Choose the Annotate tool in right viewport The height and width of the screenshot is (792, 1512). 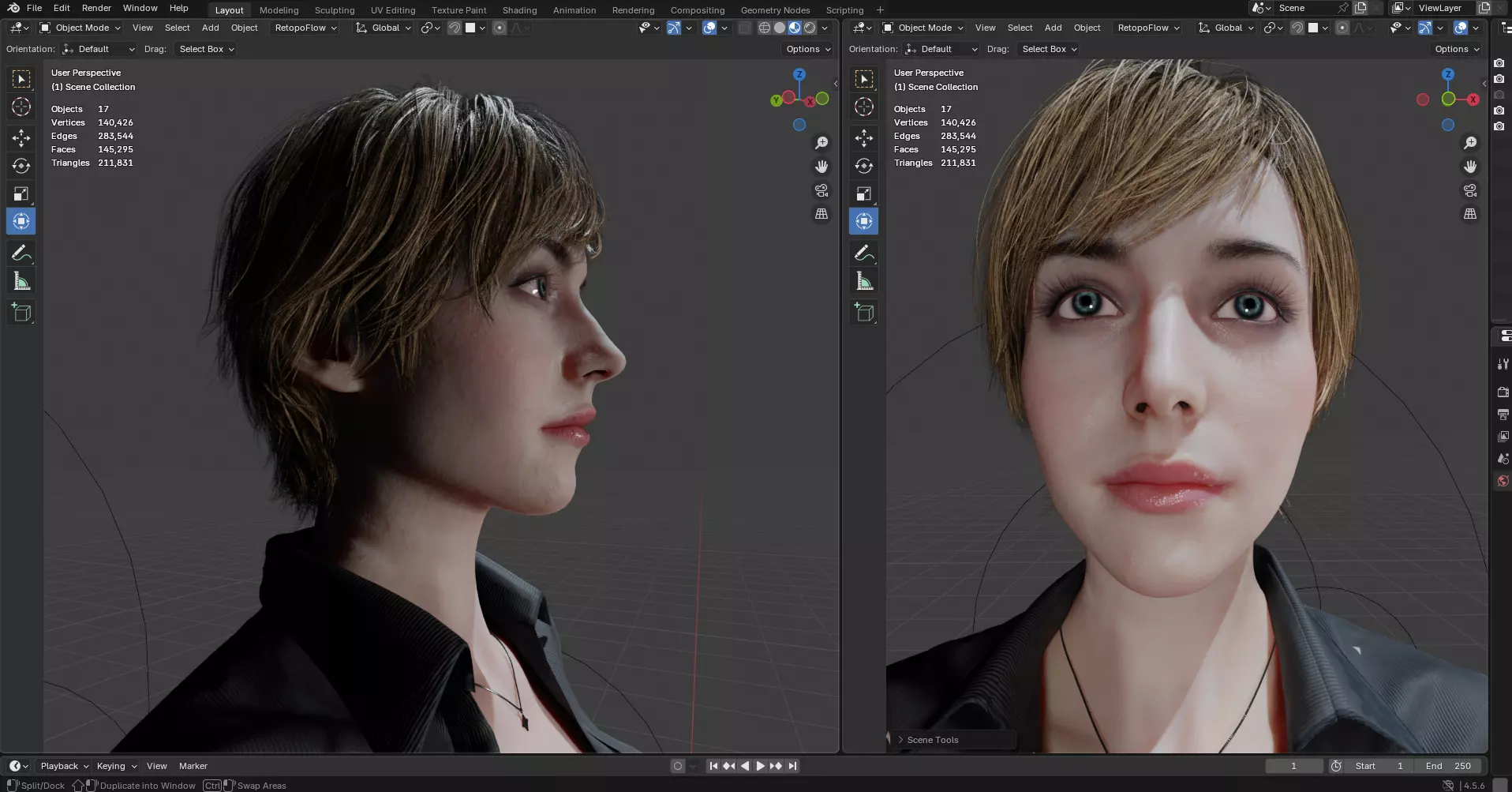click(864, 253)
